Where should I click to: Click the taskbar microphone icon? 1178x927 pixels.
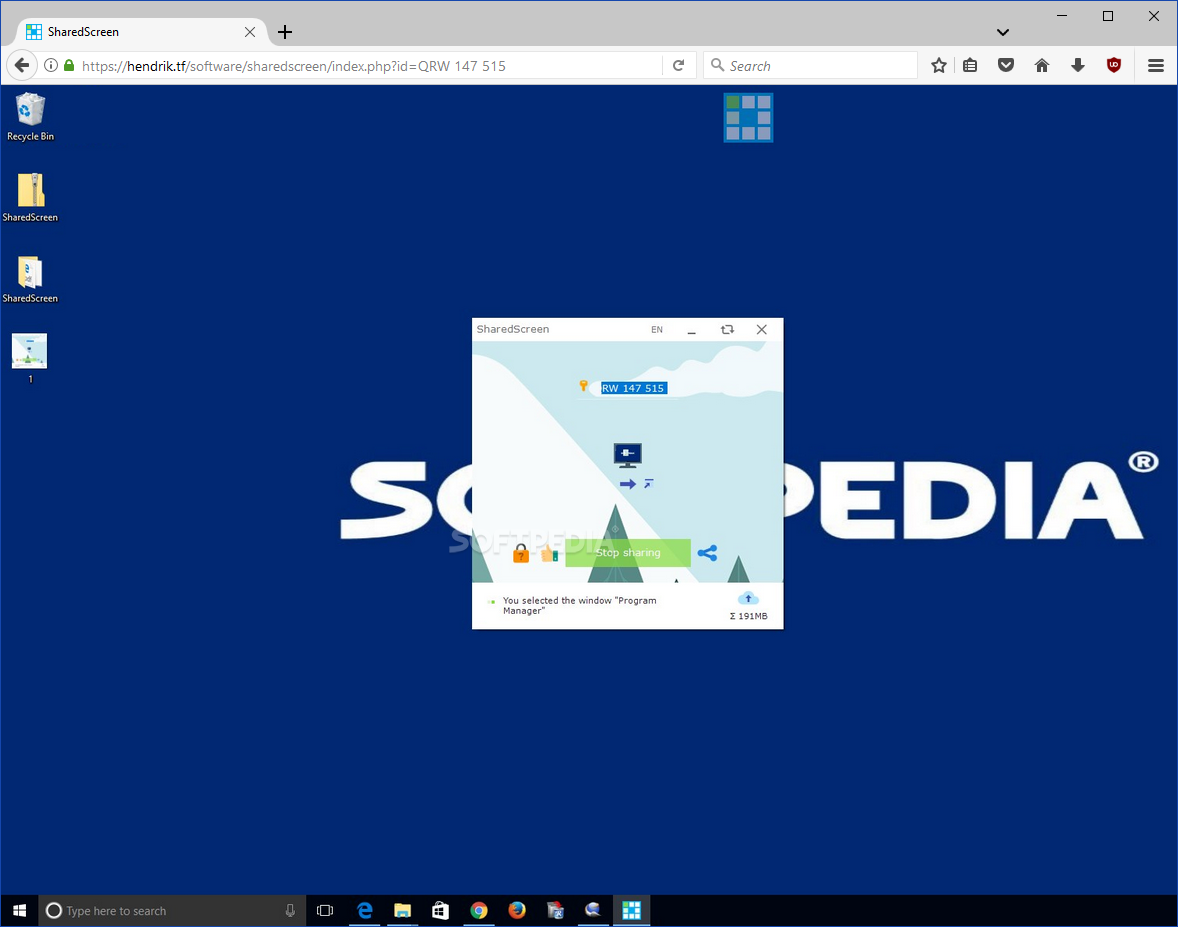(290, 910)
